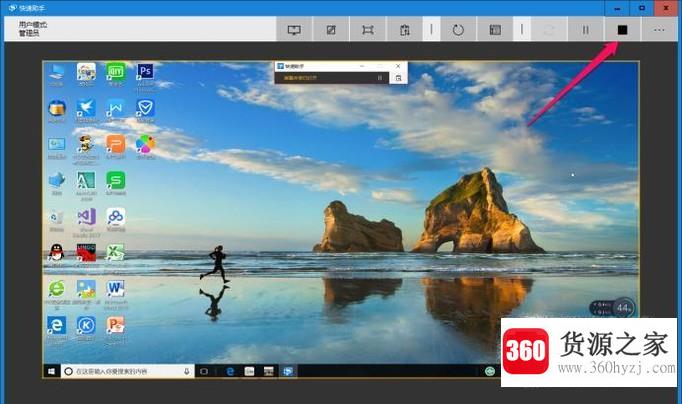Click This PC icon on remote desktop

(57, 74)
